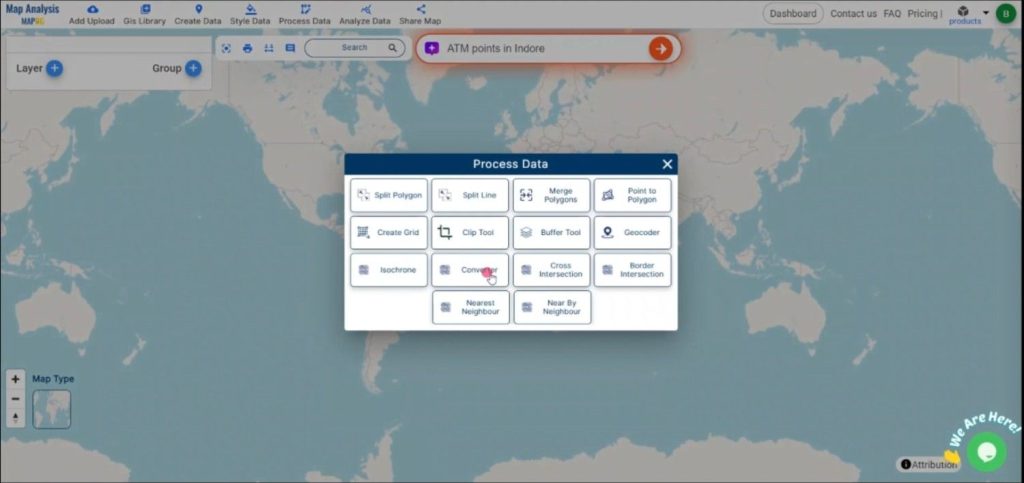The image size is (1024, 483).
Task: Reset map bearing with compass arrow
Action: 15,417
